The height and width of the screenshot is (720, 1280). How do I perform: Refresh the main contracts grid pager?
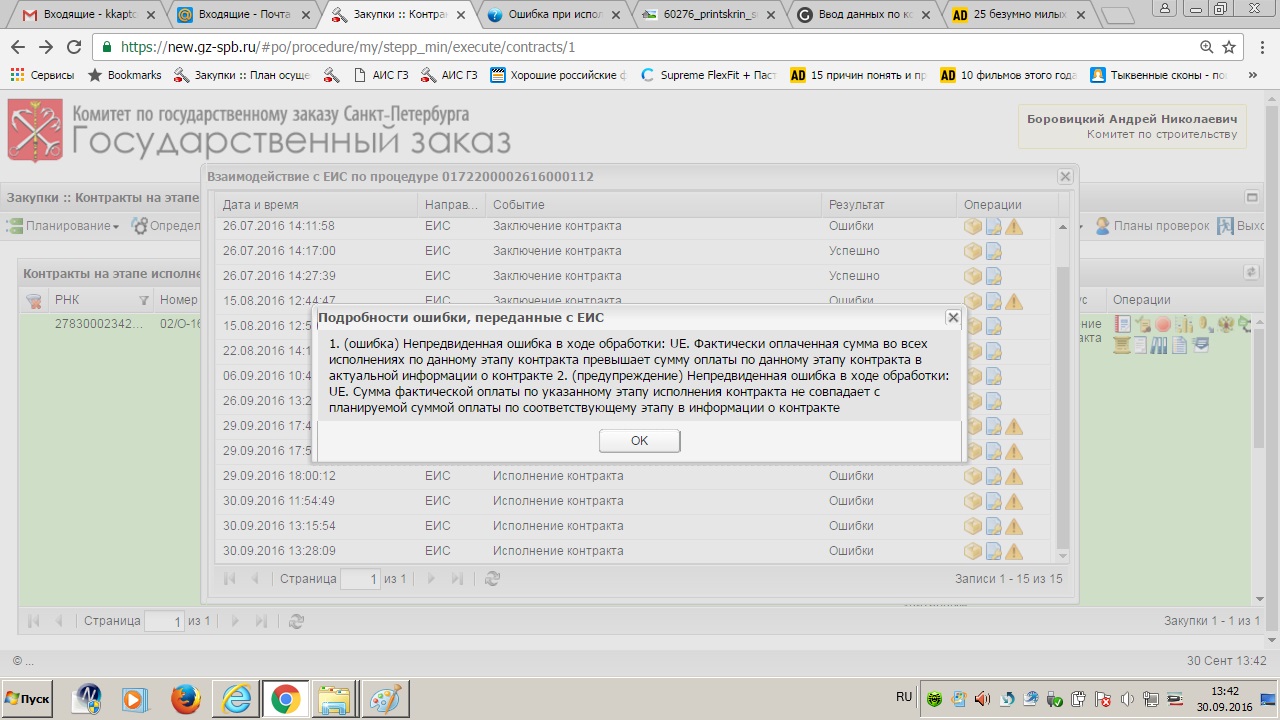295,621
